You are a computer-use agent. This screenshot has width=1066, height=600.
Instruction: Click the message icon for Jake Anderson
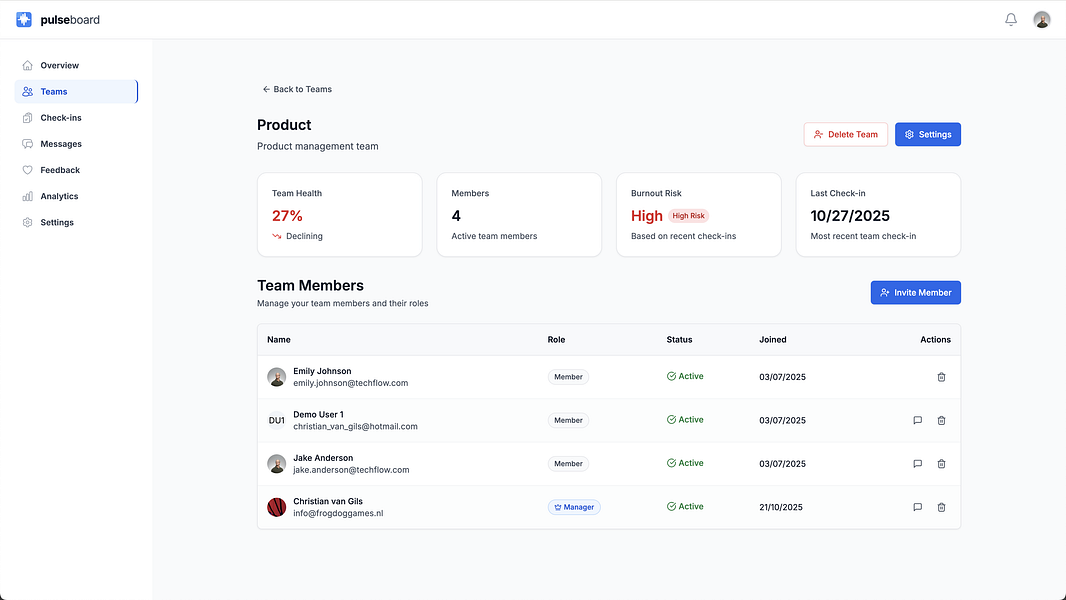point(917,463)
